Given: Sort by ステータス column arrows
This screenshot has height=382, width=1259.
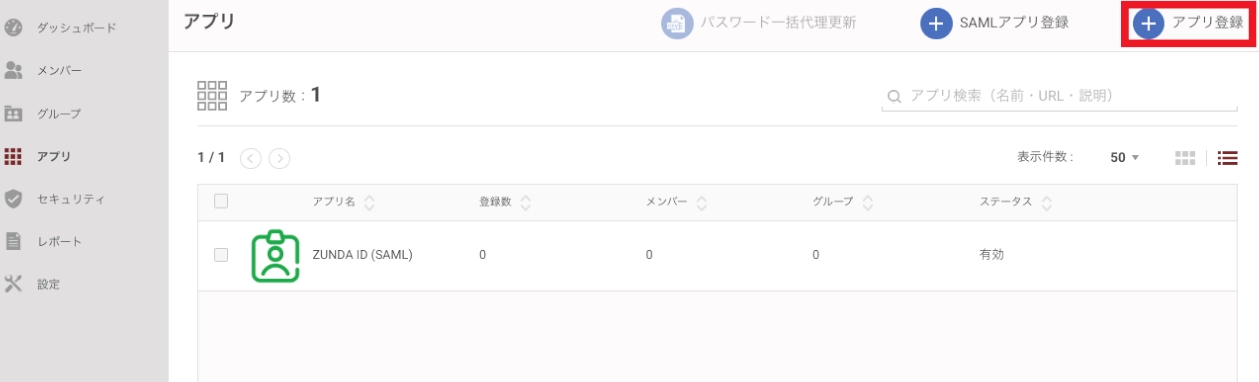Looking at the screenshot, I should point(1046,202).
